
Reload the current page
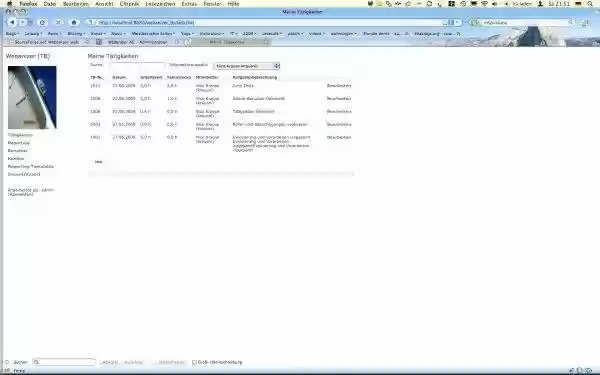click(x=42, y=23)
